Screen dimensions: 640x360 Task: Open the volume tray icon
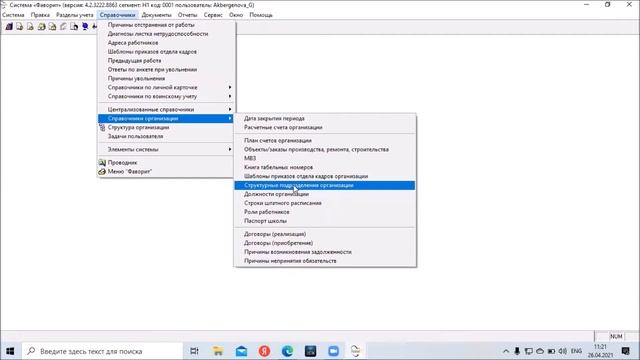tap(563, 351)
